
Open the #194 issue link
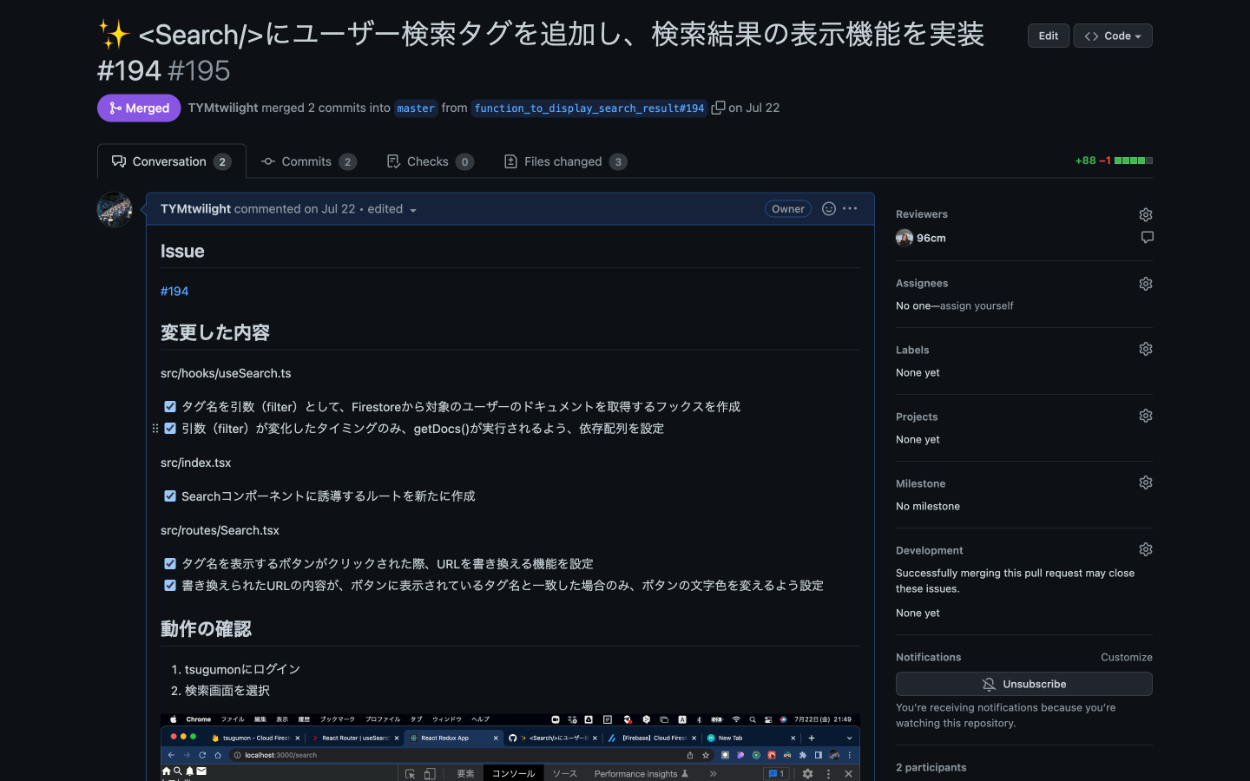174,291
